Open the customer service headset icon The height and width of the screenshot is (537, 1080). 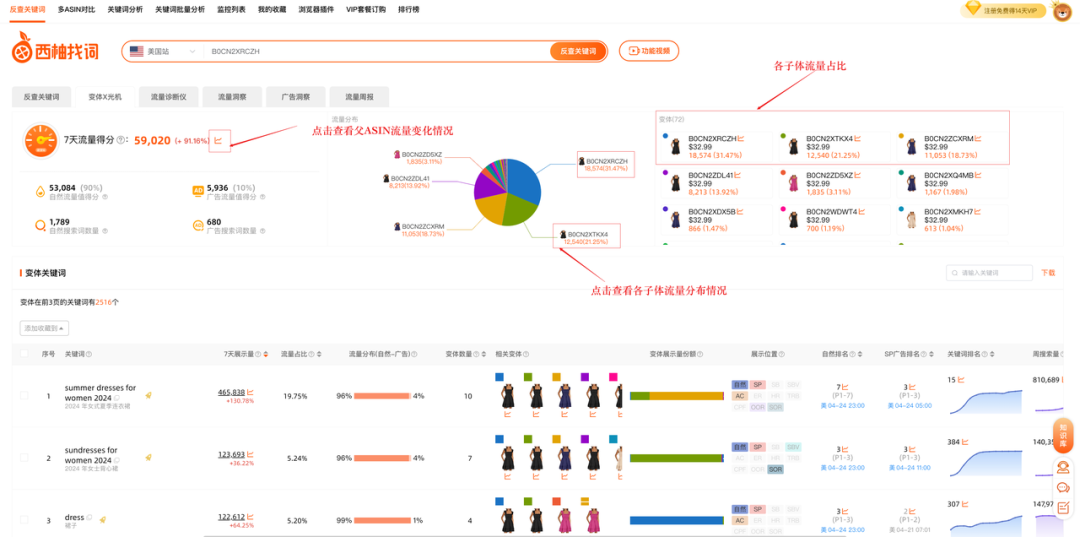(1063, 467)
